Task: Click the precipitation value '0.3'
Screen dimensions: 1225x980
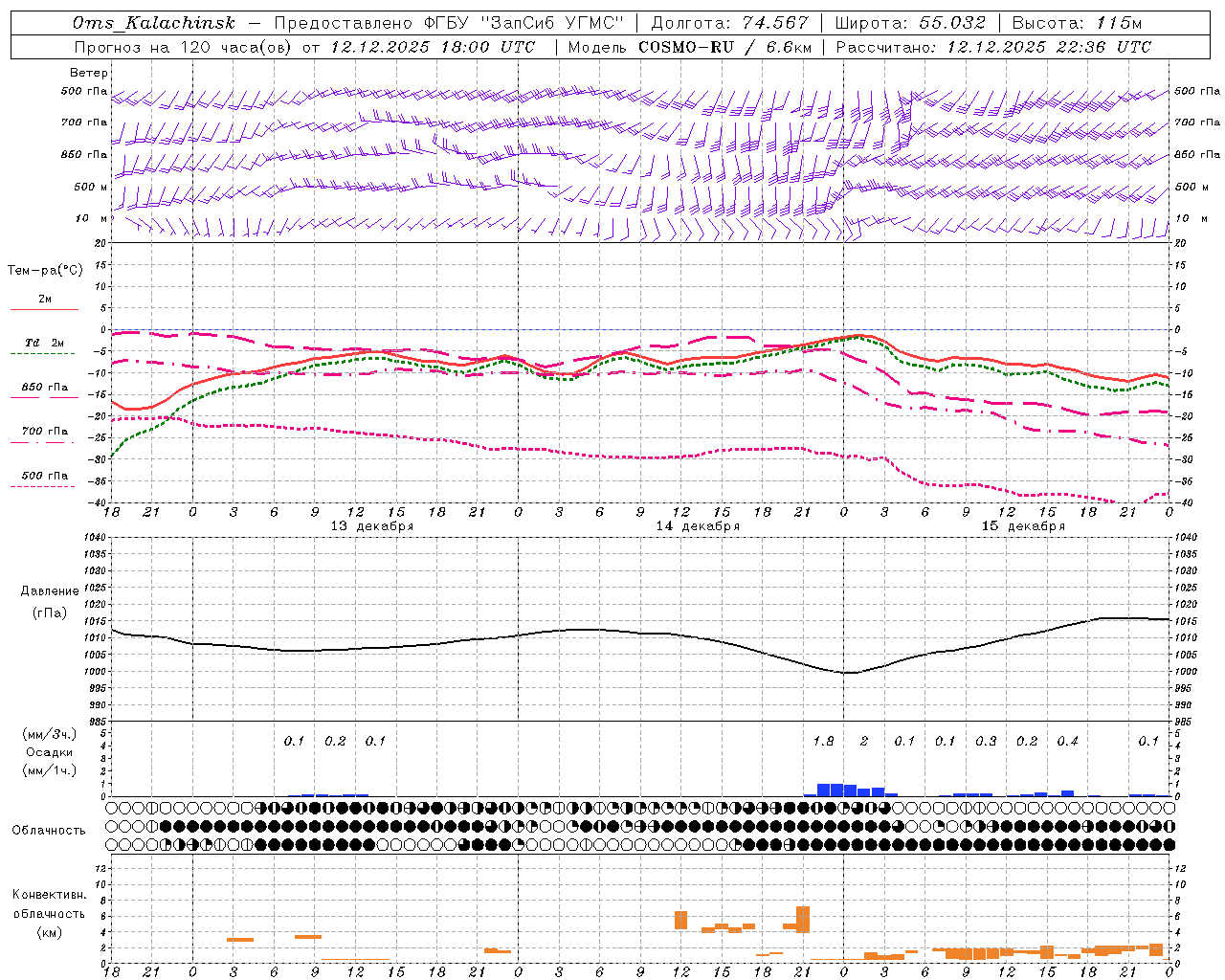Action: [x=986, y=742]
